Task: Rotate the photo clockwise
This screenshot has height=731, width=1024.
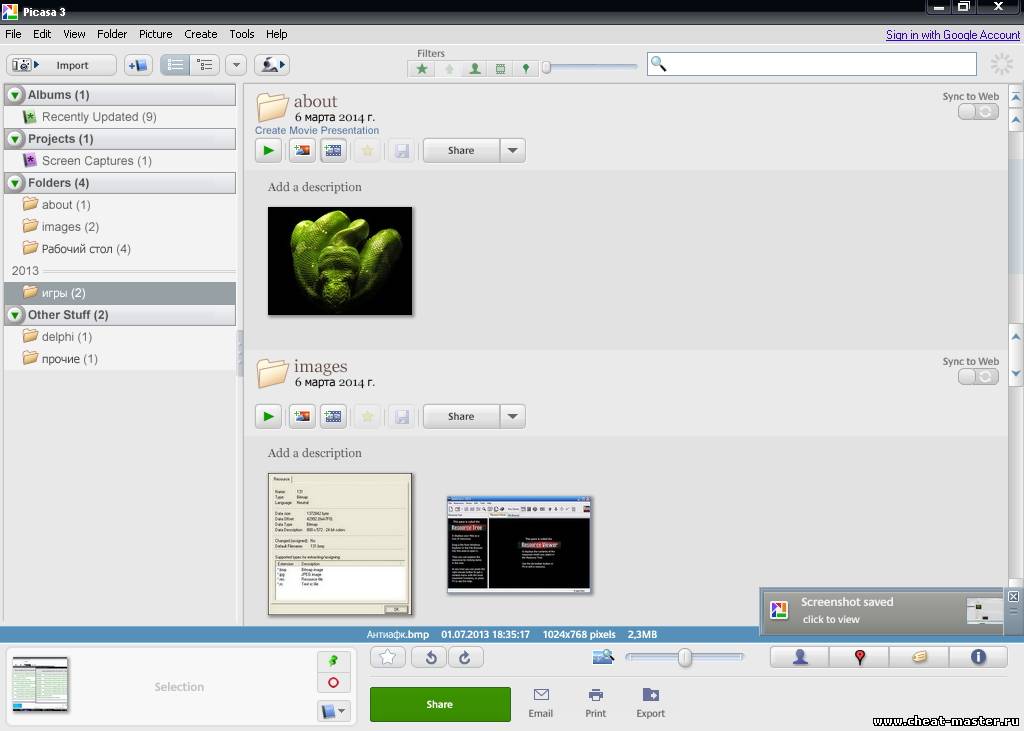Action: point(465,657)
